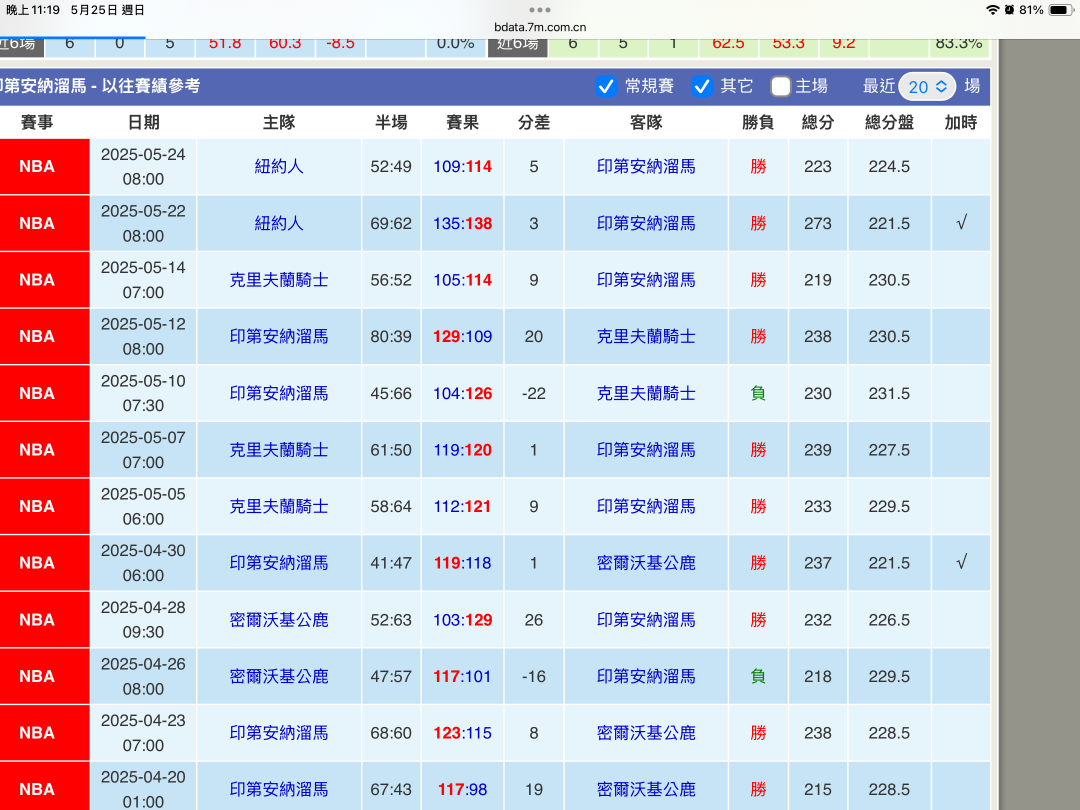The width and height of the screenshot is (1080, 810).
Task: Click halftime score 69:62
Action: [391, 223]
